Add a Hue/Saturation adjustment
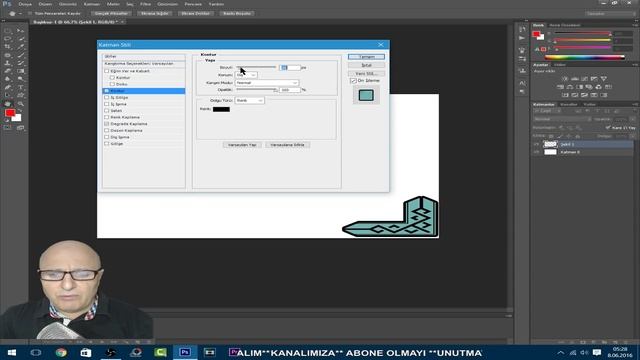The height and width of the screenshot is (360, 640). click(560, 87)
